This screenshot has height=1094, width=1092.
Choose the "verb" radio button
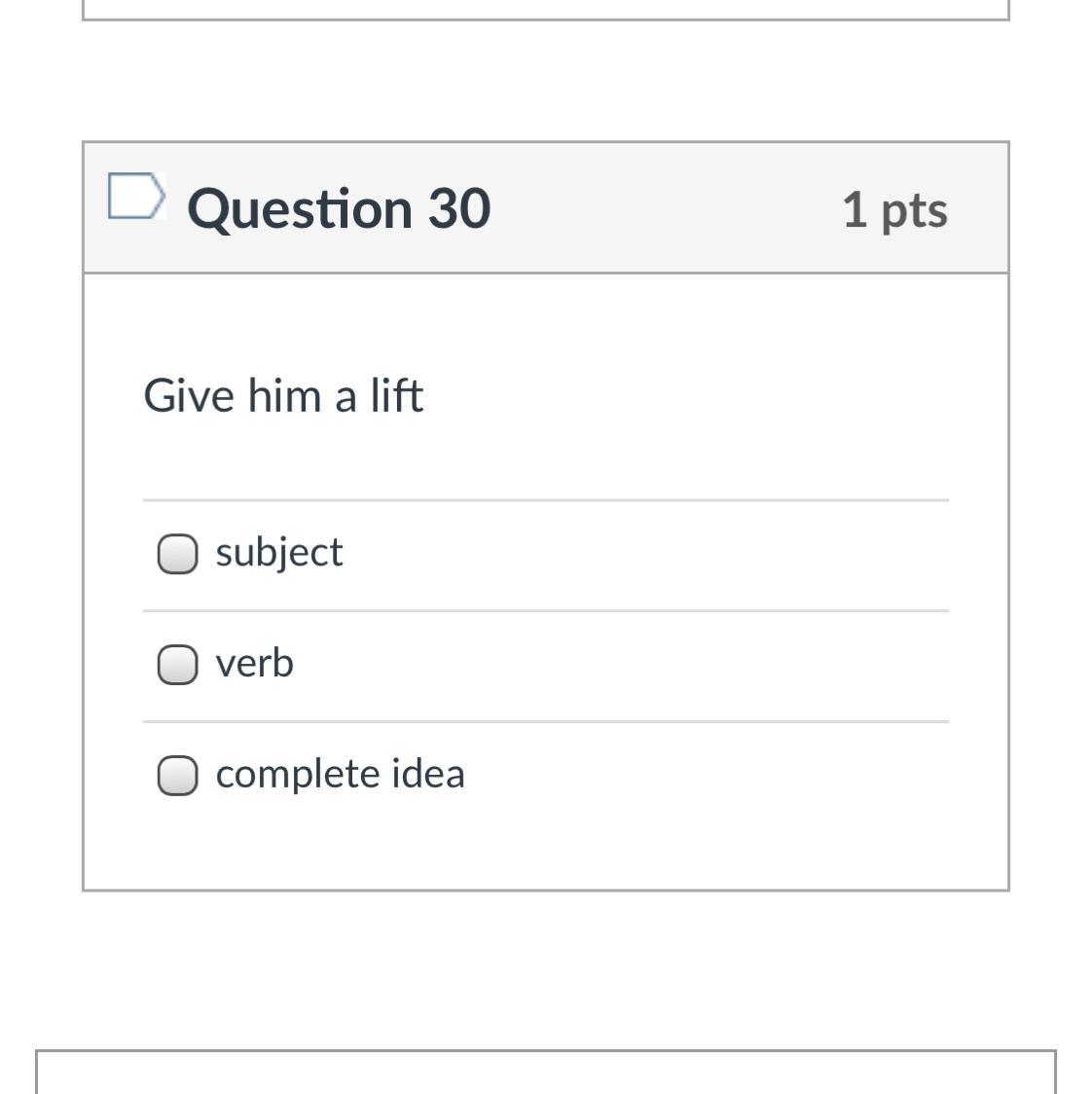pos(177,665)
